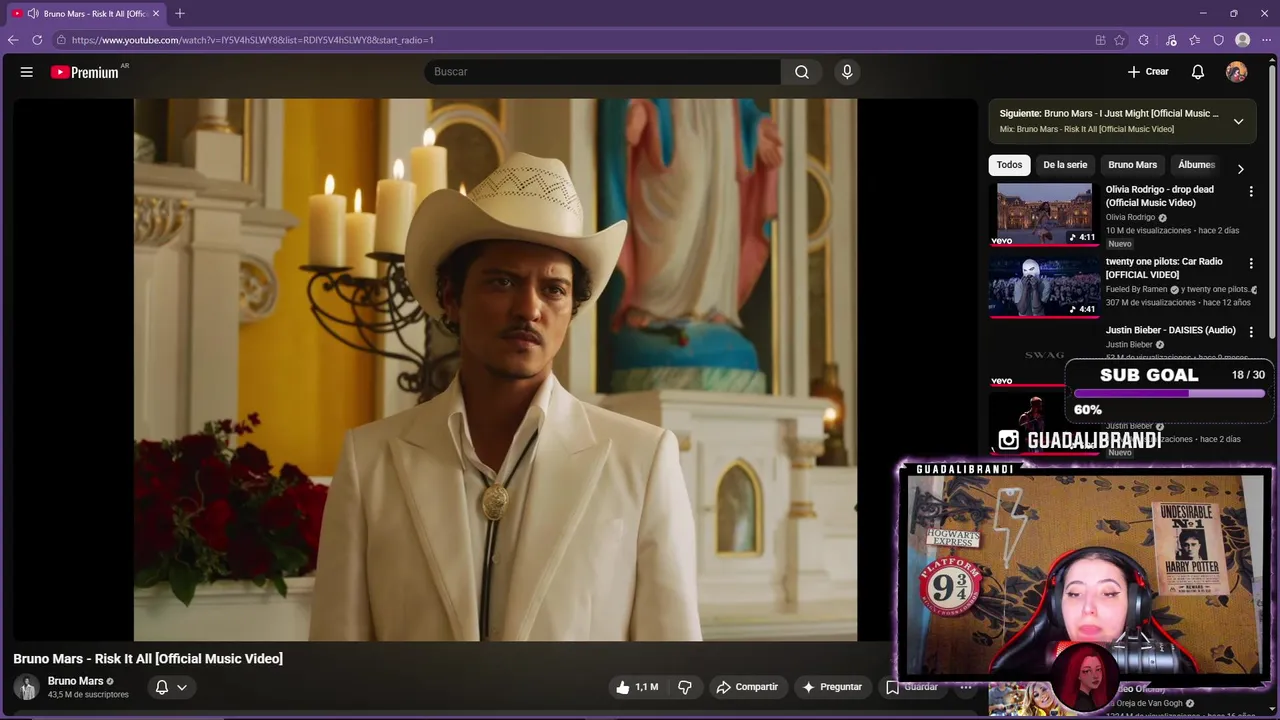Click the Guardar button
The width and height of the screenshot is (1280, 720).
912,687
